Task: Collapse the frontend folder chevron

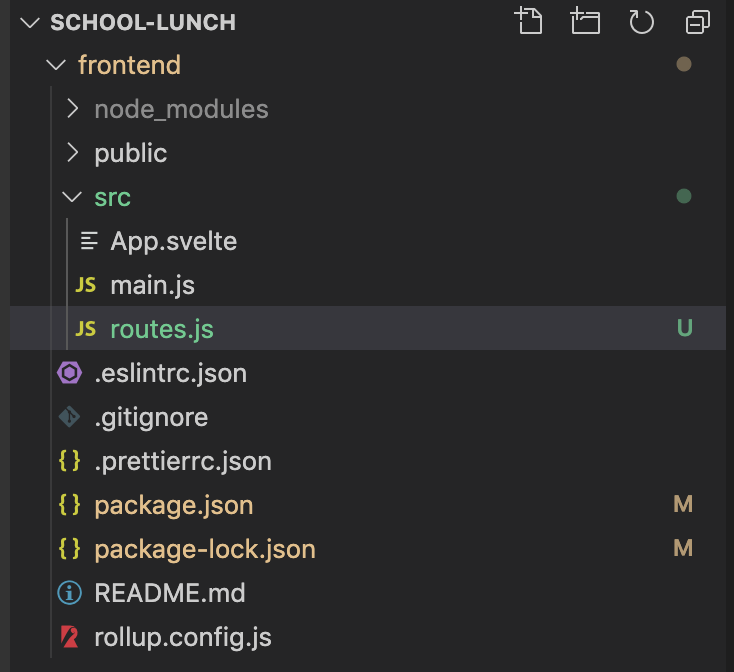Action: 55,66
